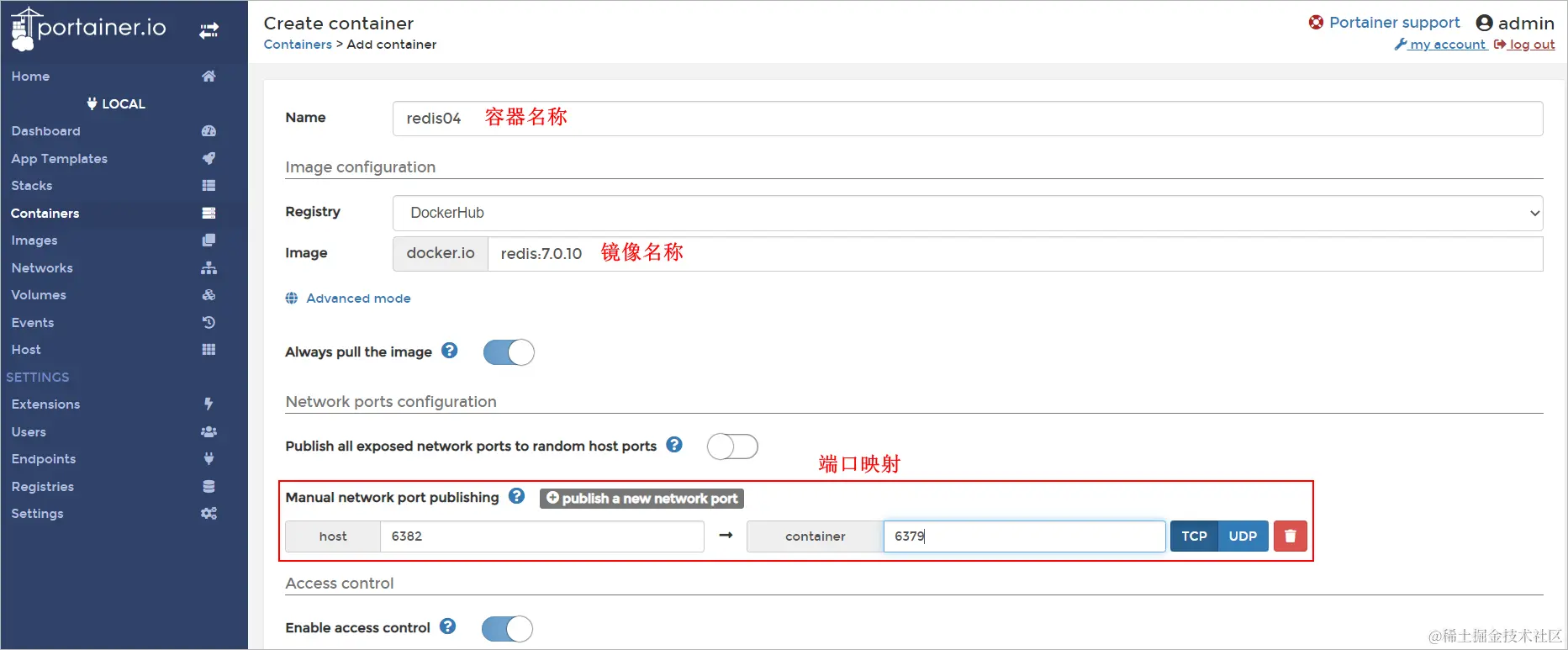The height and width of the screenshot is (650, 1568).
Task: Go to Extensions settings item
Action: 46,404
